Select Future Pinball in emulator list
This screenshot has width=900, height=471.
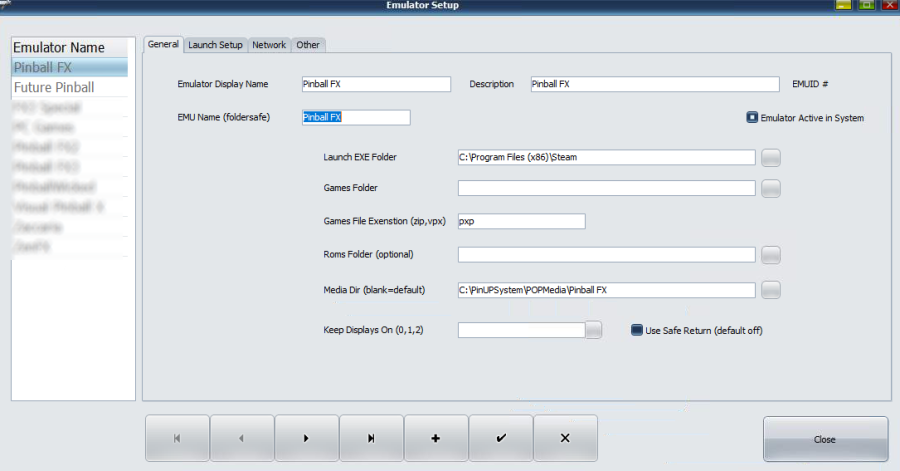coord(54,88)
